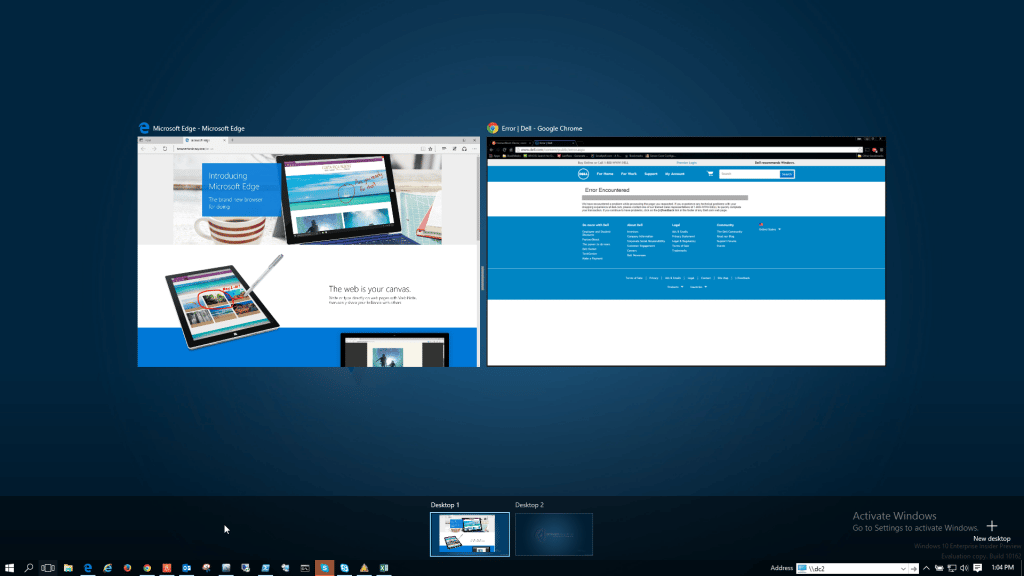Switch to the Desktop 2 thumbnail
The height and width of the screenshot is (576, 1024).
[554, 534]
